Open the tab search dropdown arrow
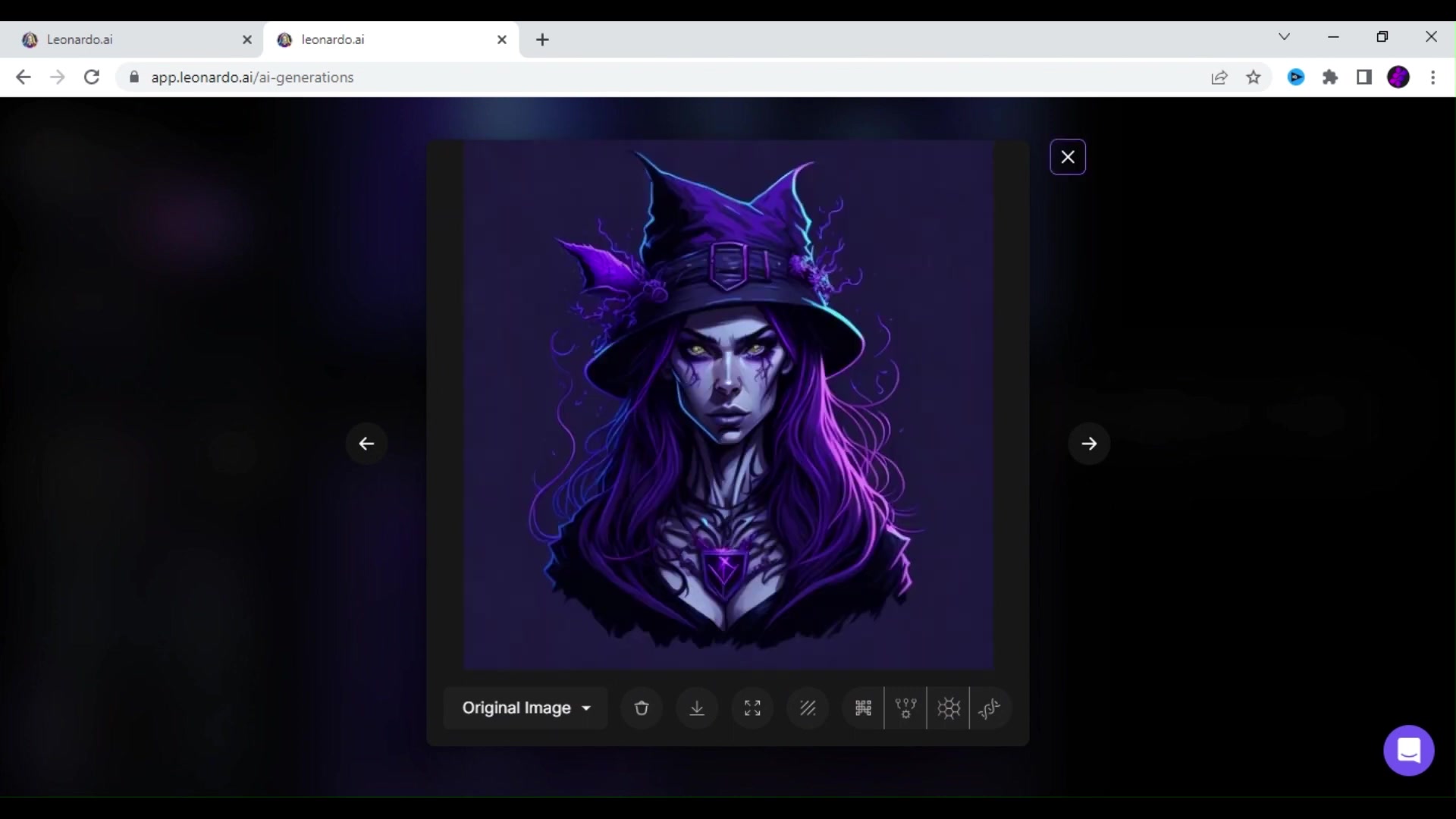The image size is (1456, 819). (x=1284, y=36)
